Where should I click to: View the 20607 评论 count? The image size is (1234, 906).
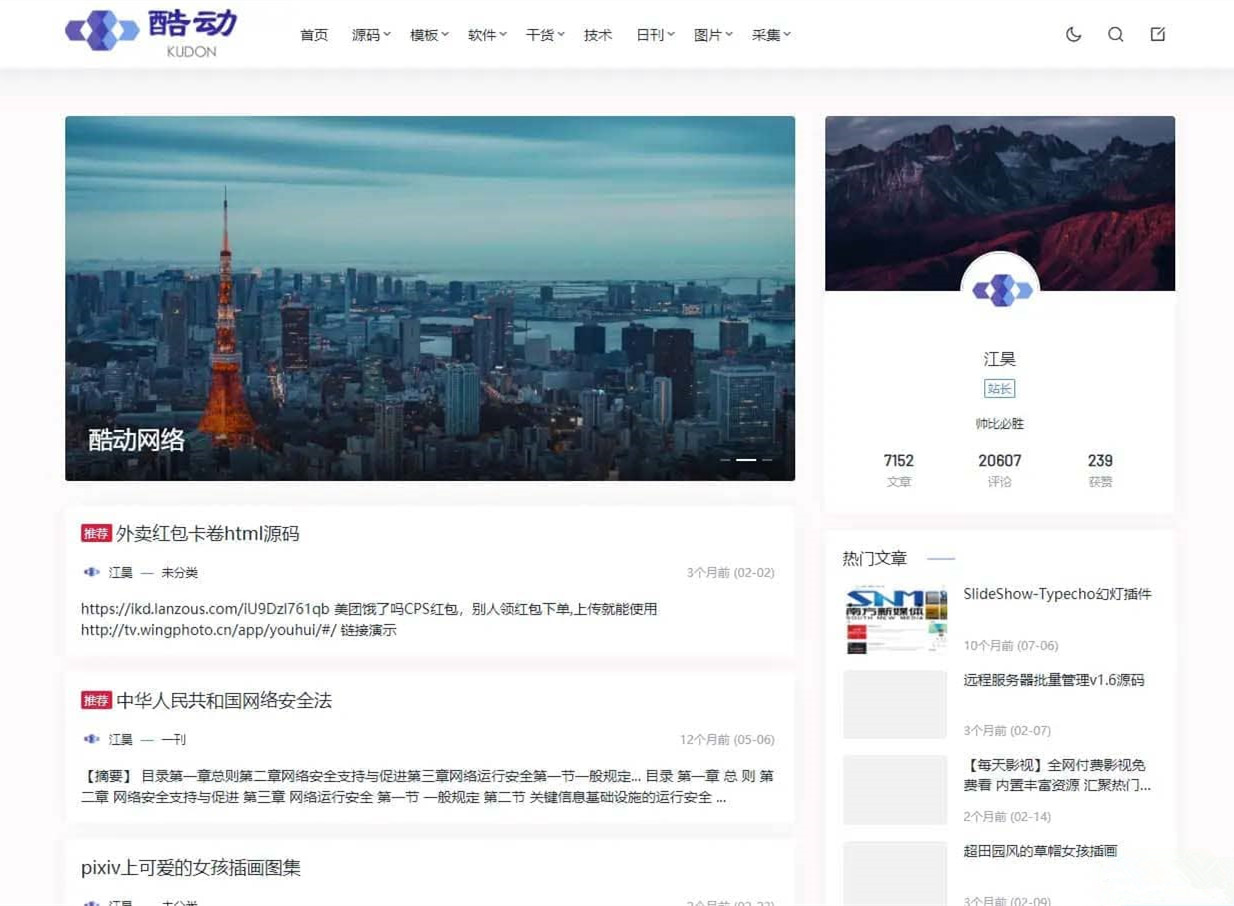coord(1000,470)
